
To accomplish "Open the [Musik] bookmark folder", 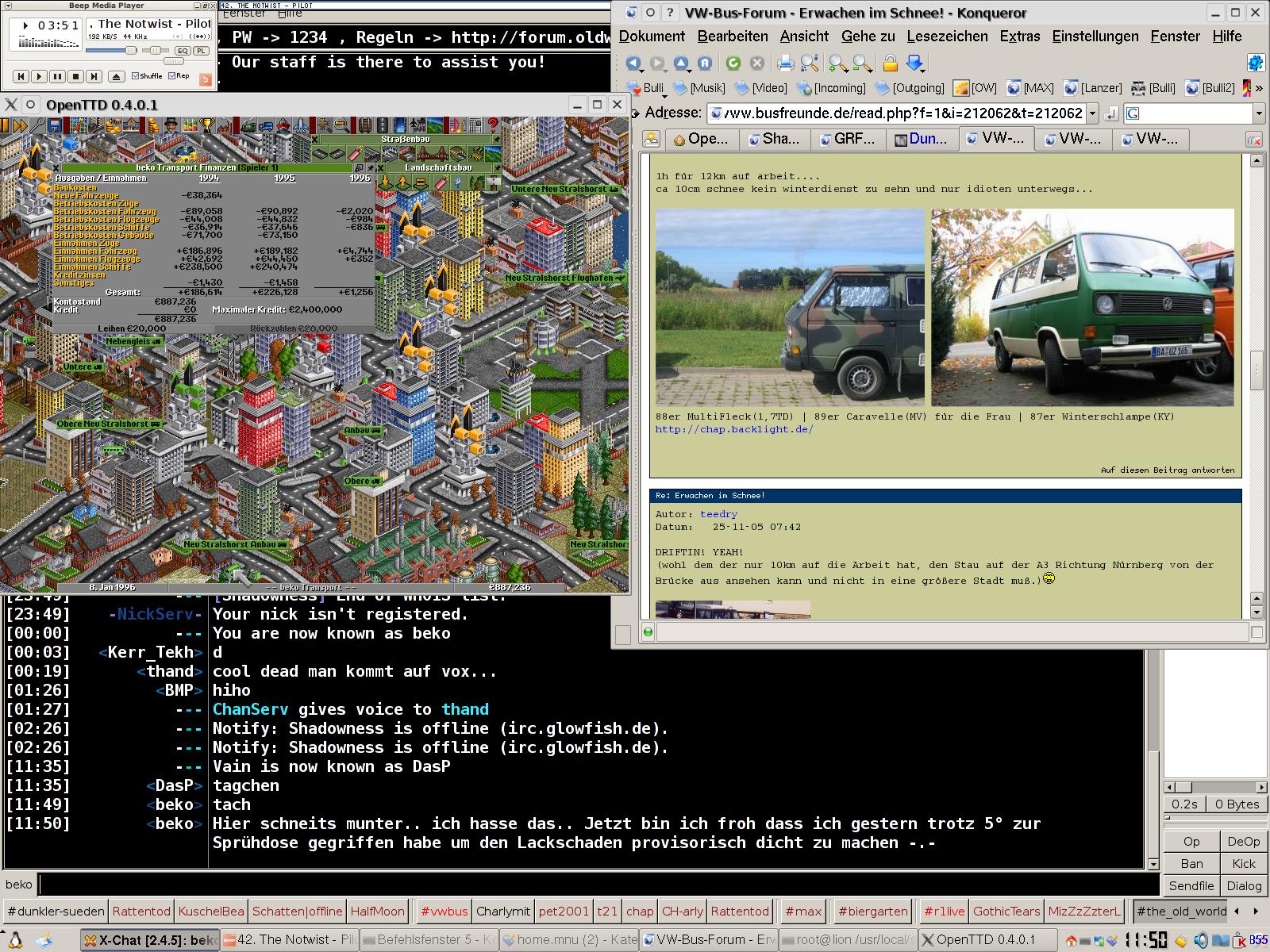I will pyautogui.click(x=698, y=88).
